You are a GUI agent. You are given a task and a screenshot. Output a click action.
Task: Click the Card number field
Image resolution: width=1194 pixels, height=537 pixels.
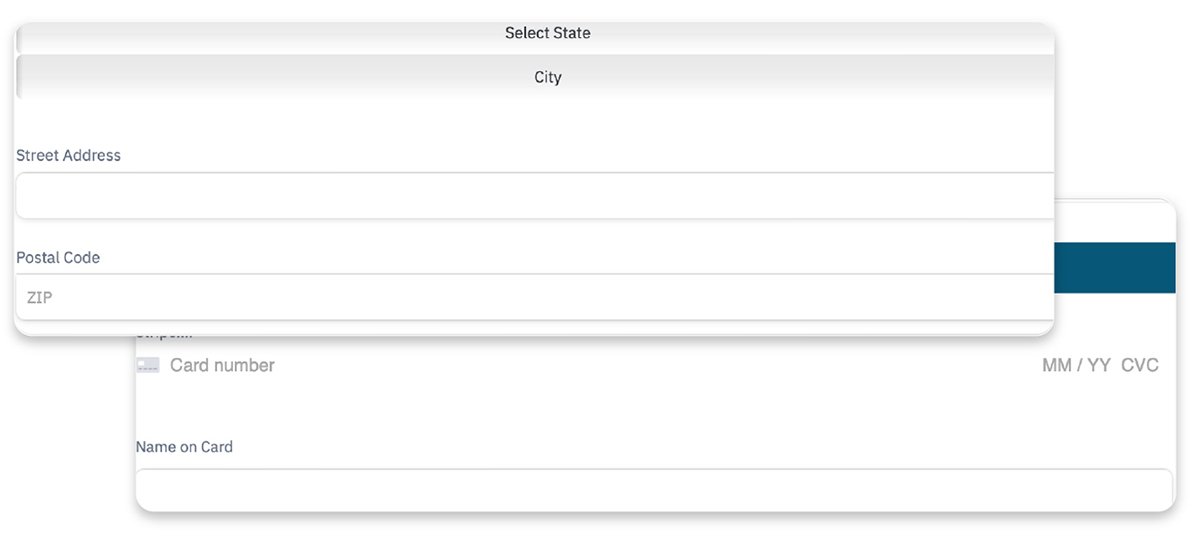pyautogui.click(x=600, y=366)
